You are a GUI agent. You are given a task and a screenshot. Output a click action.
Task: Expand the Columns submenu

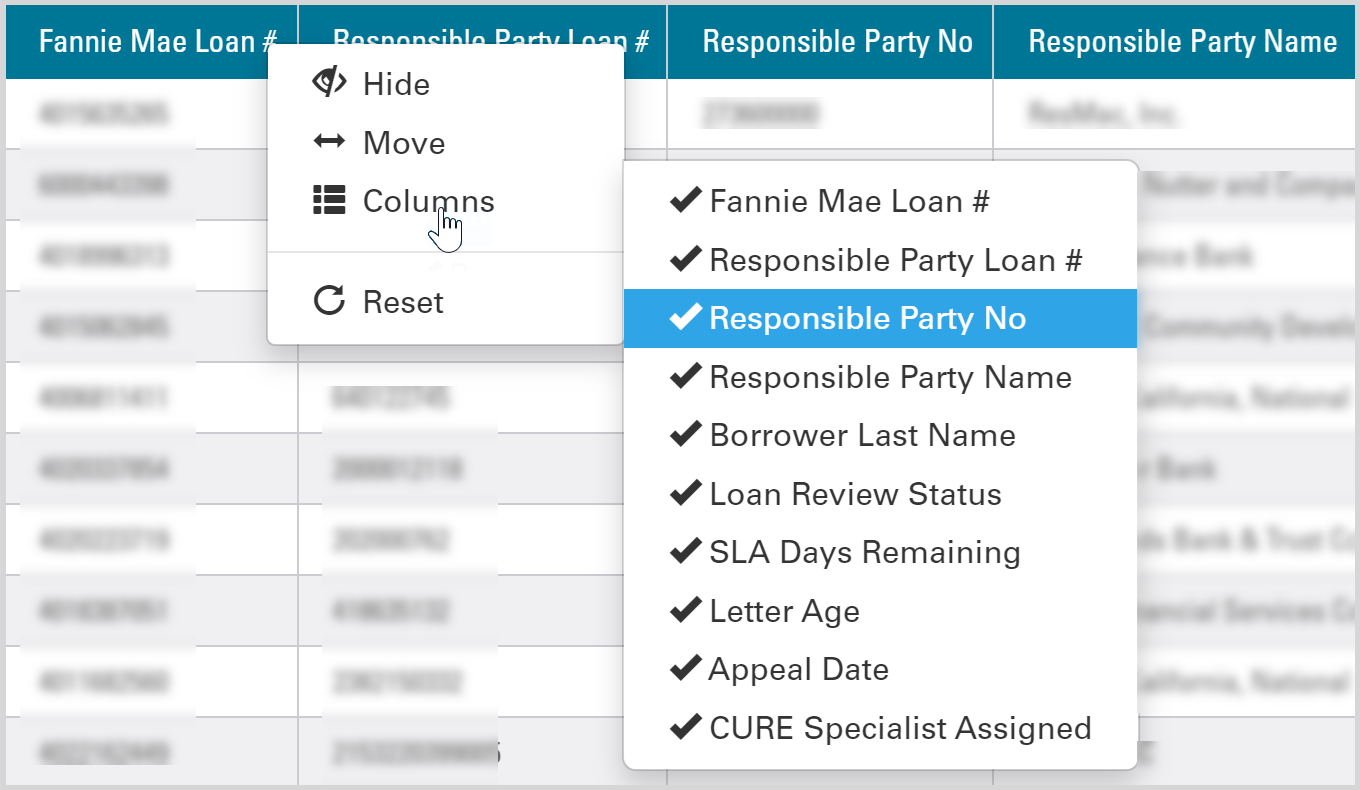(445, 201)
